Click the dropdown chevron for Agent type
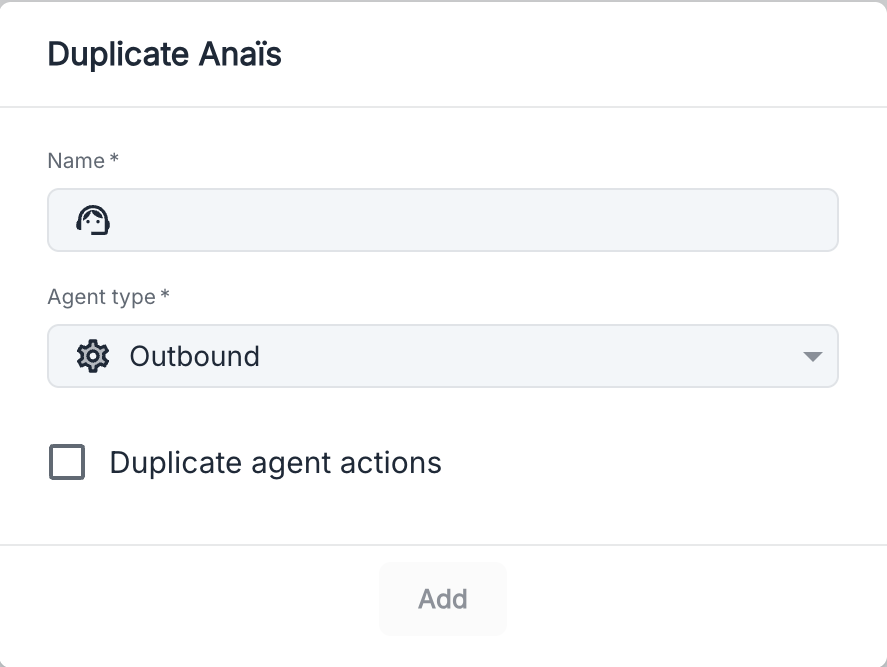887x667 pixels. pyautogui.click(x=812, y=356)
